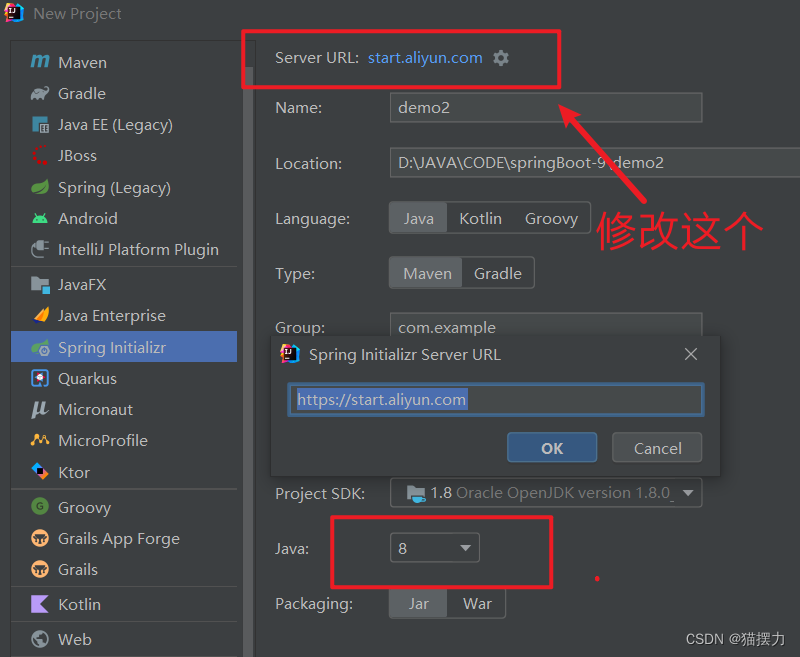
Task: Click the Group input field
Action: click(x=546, y=324)
